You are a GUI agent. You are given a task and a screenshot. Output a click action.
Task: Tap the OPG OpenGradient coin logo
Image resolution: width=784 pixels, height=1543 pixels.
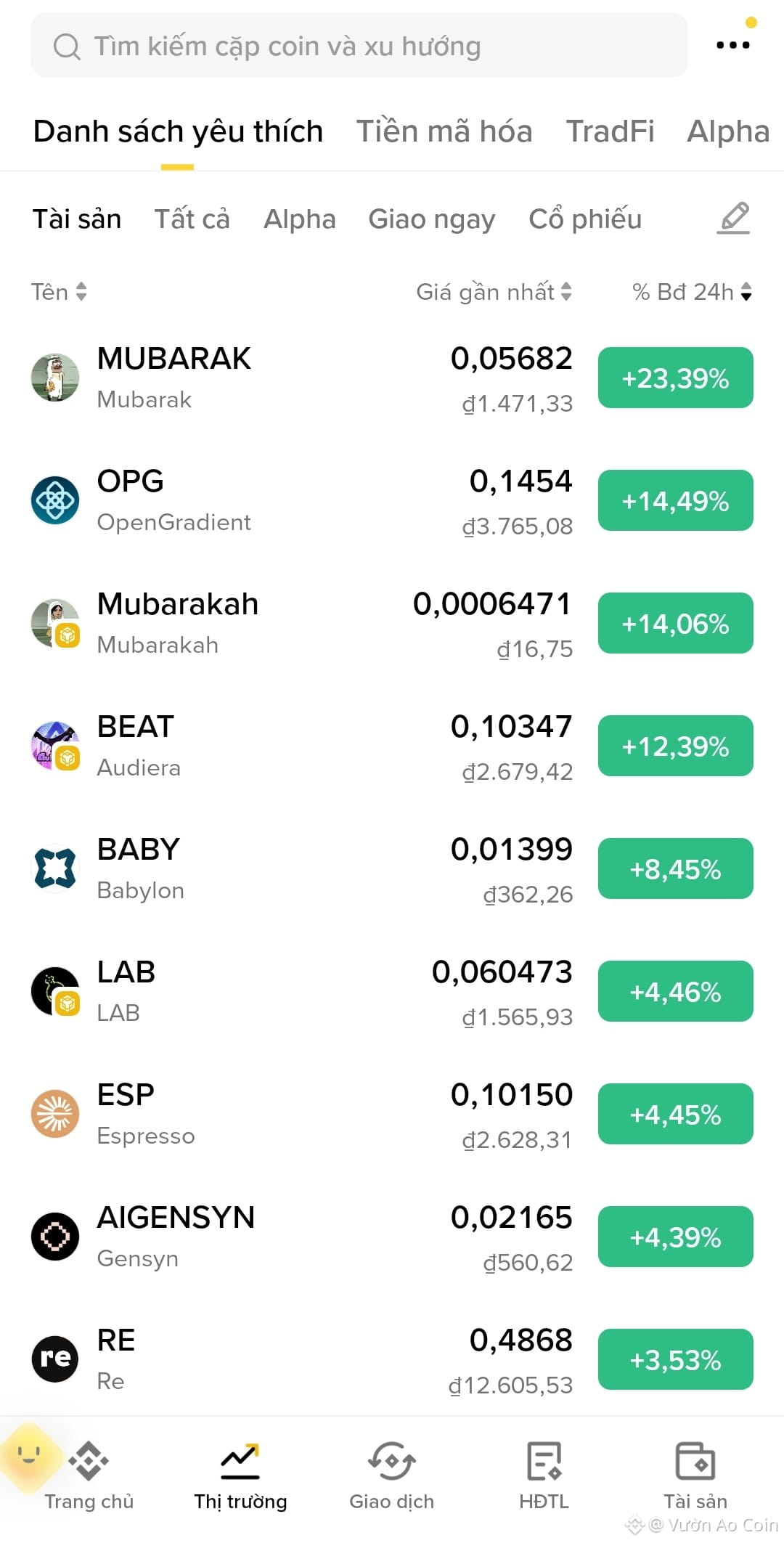click(55, 500)
